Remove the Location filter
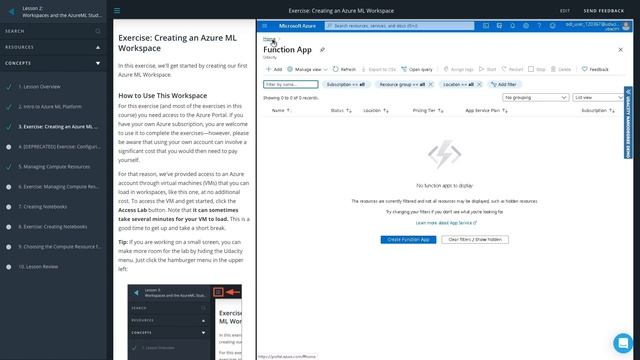The height and width of the screenshot is (360, 640). coord(479,84)
